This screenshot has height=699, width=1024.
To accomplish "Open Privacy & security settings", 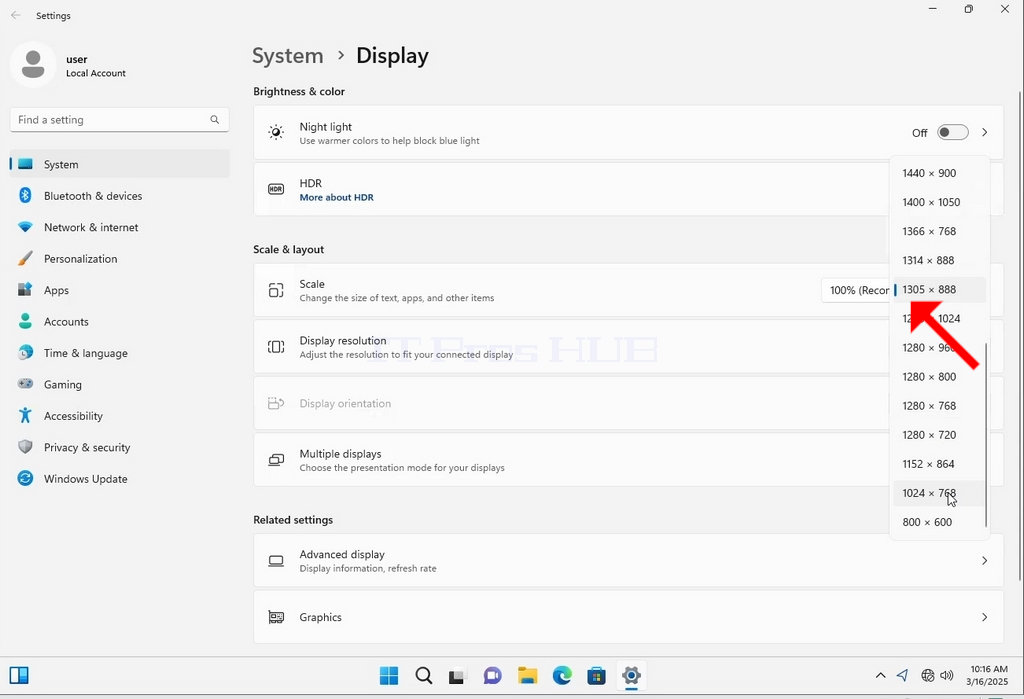I will click(120, 446).
